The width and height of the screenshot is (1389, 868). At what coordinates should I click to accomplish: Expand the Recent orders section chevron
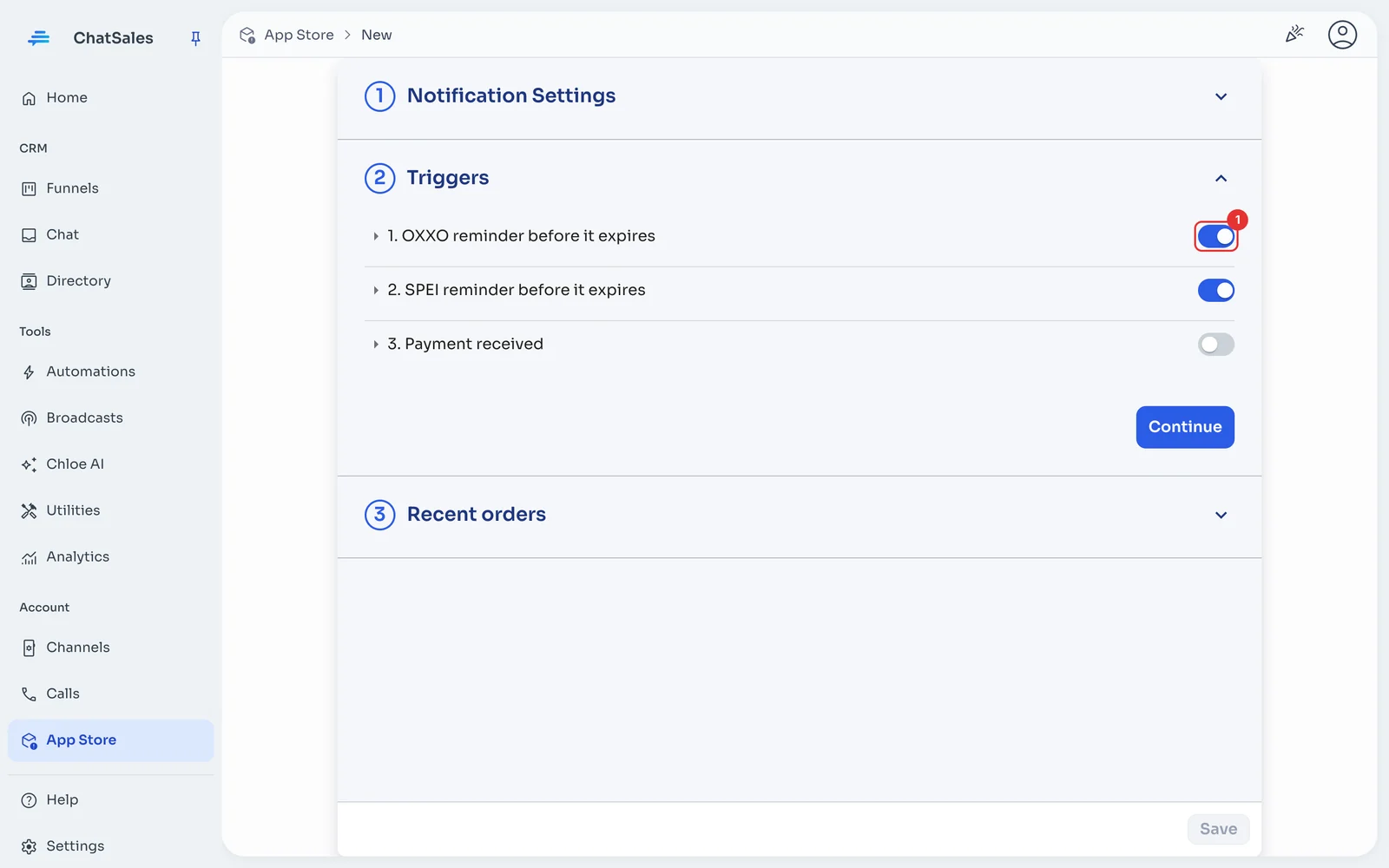point(1221,515)
